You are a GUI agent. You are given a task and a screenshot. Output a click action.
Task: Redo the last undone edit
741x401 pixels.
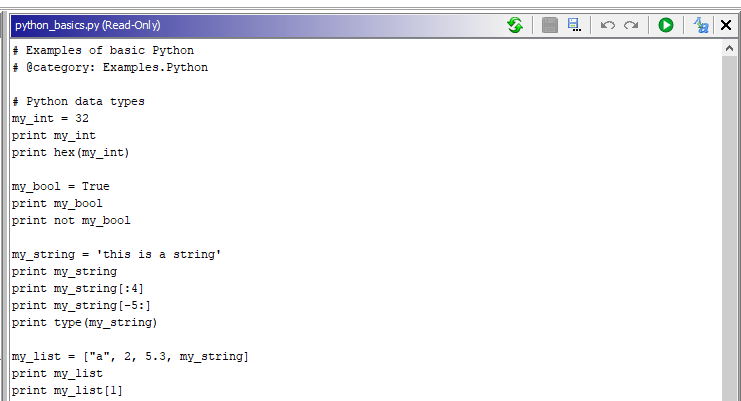tap(631, 25)
